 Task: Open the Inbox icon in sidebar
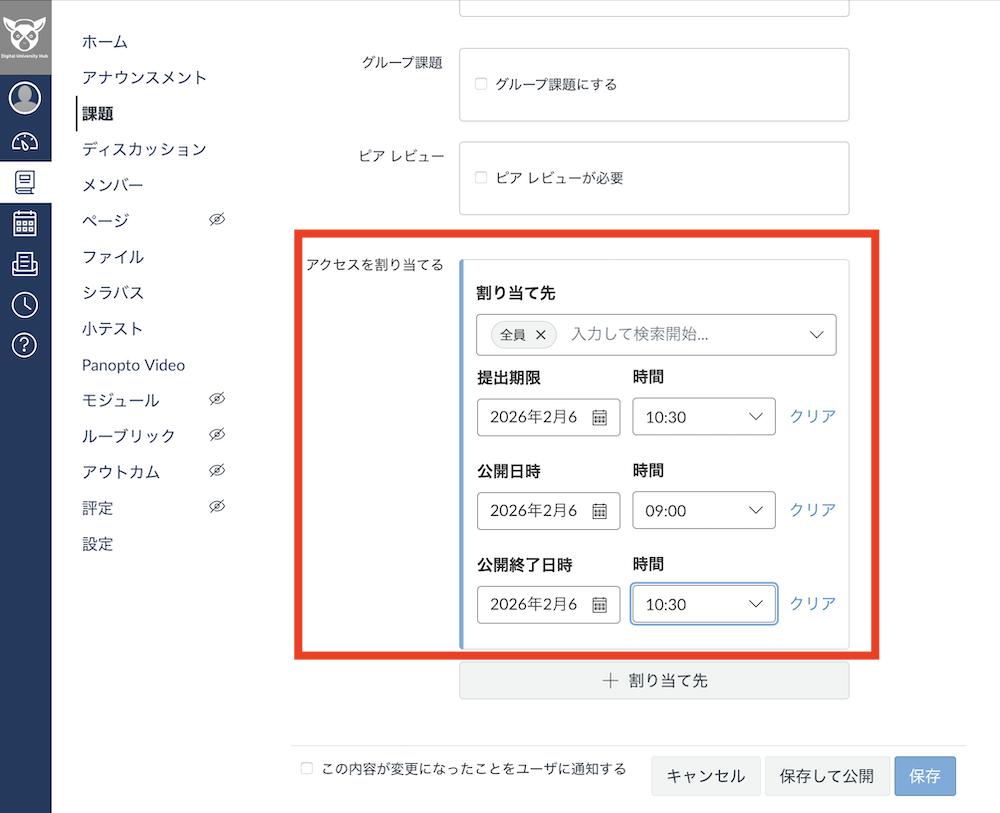(x=25, y=262)
